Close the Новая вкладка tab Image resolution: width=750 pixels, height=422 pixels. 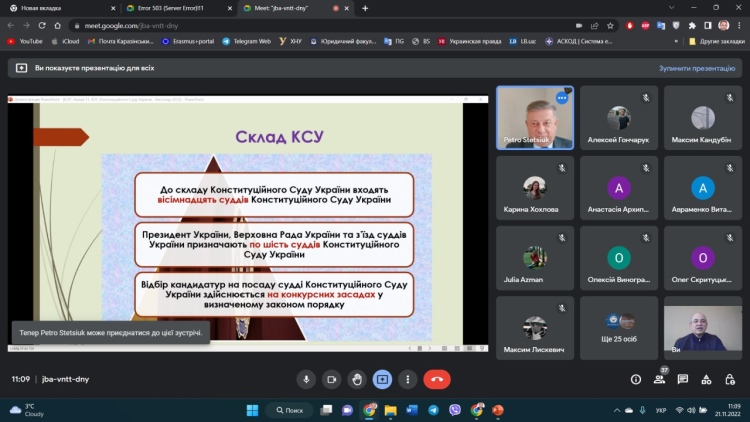pos(113,8)
